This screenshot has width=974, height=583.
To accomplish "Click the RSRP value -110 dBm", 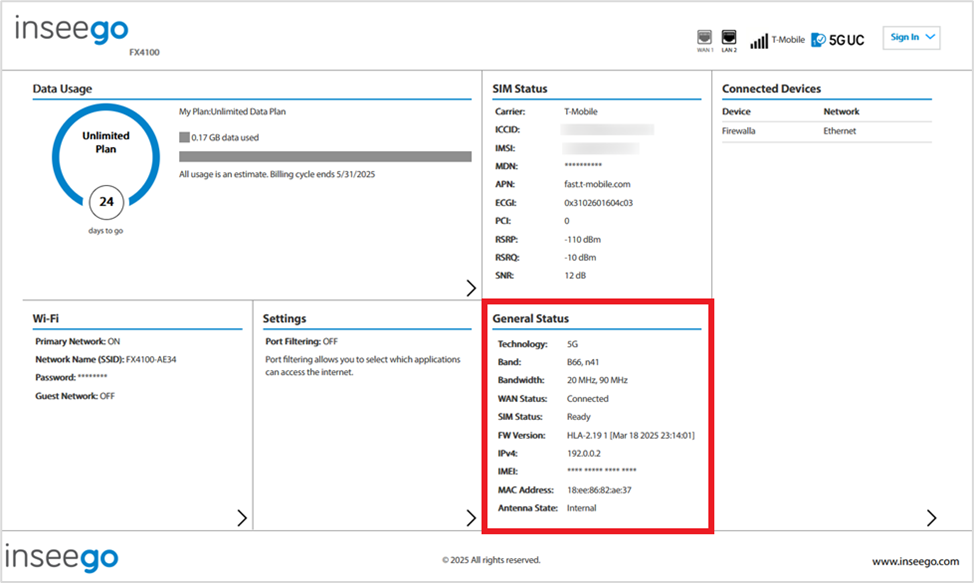I will tap(582, 240).
